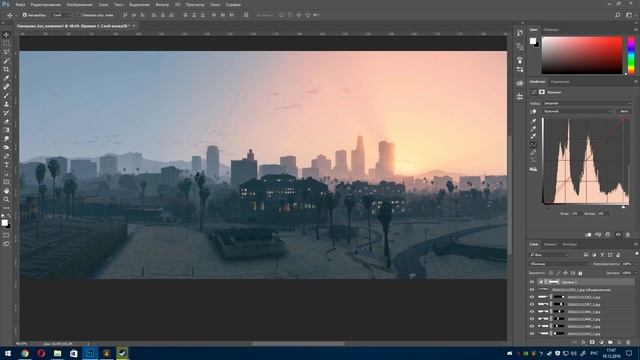
Task: Toggle lock position of layer
Action: [x=565, y=273]
